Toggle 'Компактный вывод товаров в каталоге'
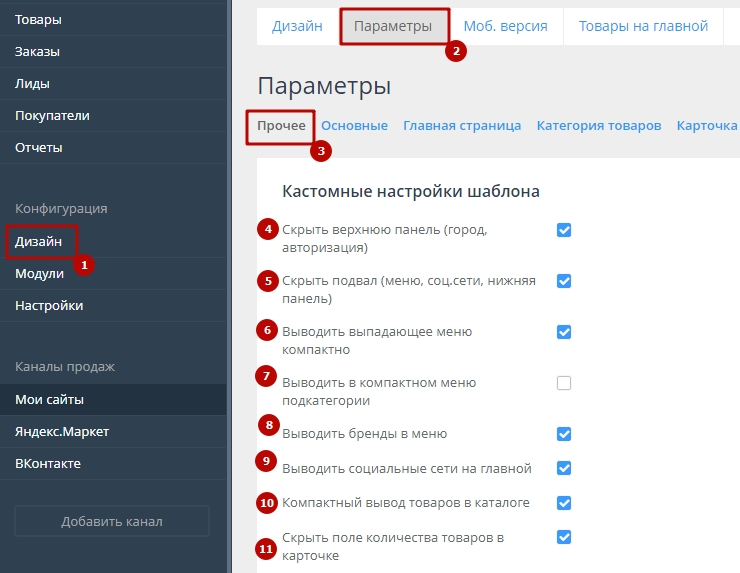 click(564, 502)
